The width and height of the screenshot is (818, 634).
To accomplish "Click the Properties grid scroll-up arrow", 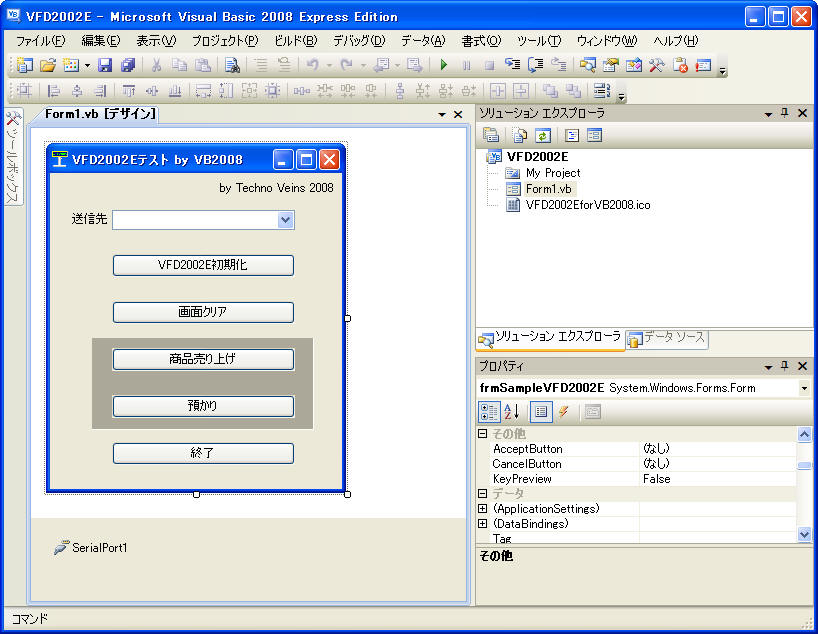I will pyautogui.click(x=804, y=434).
